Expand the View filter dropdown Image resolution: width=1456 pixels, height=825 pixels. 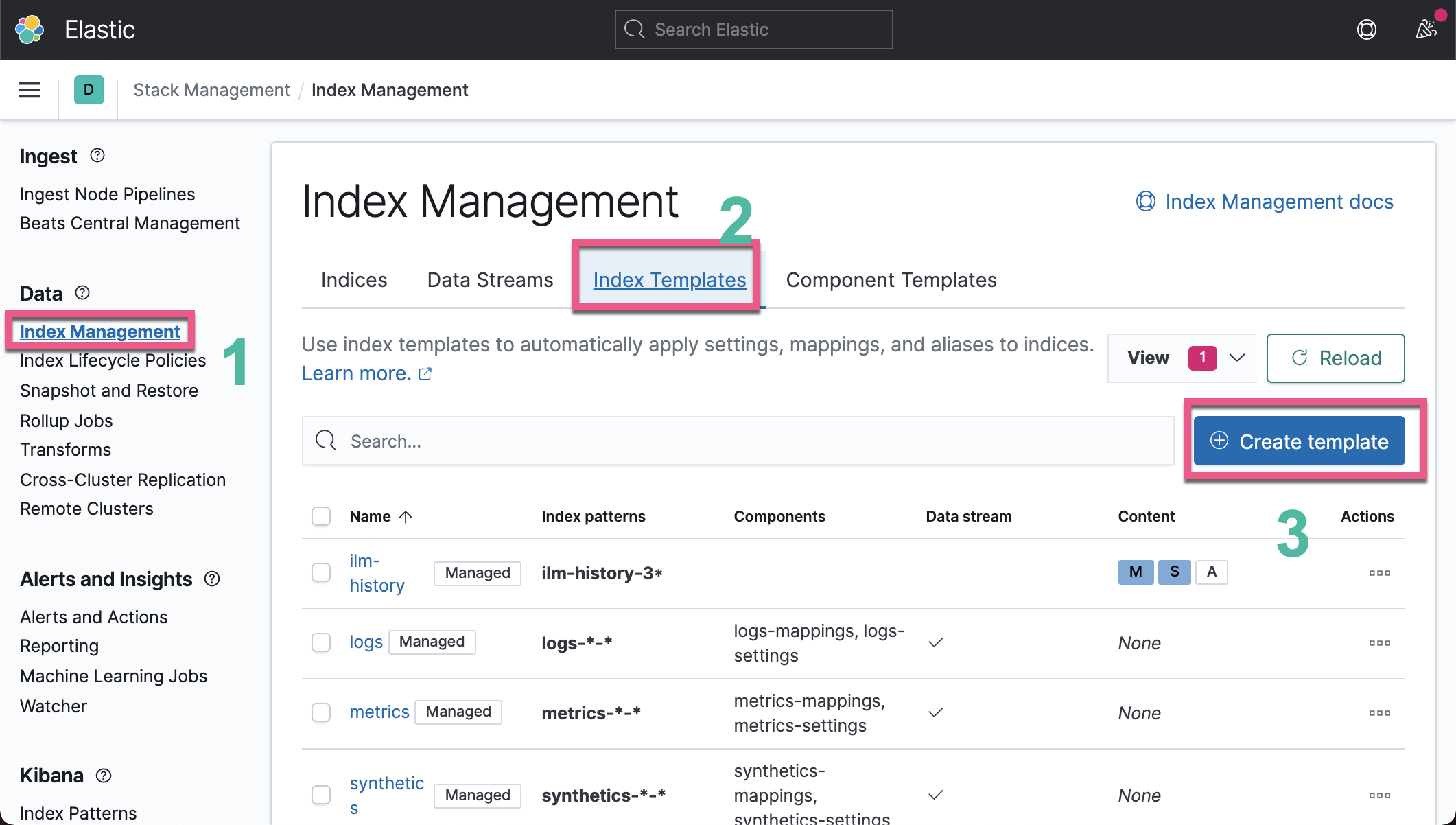click(1182, 358)
